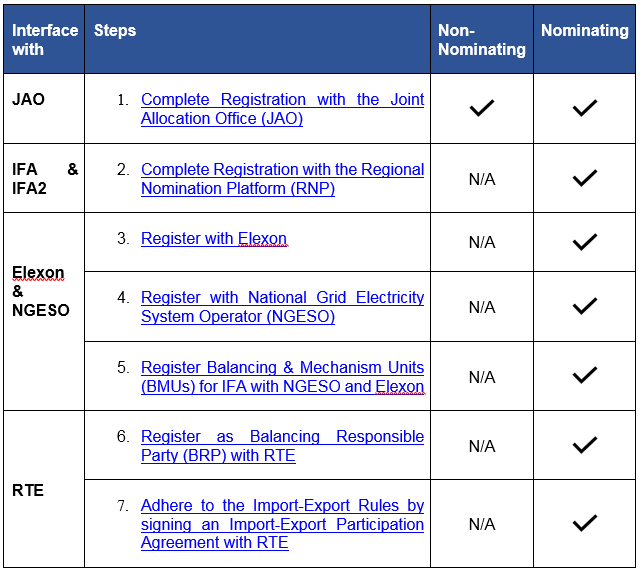Click the N/A cell for Register with Elexon
This screenshot has height=574, width=641.
pos(482,242)
